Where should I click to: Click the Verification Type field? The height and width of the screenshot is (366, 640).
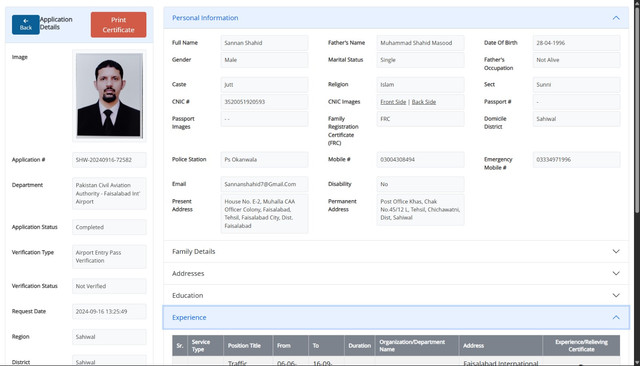109,257
